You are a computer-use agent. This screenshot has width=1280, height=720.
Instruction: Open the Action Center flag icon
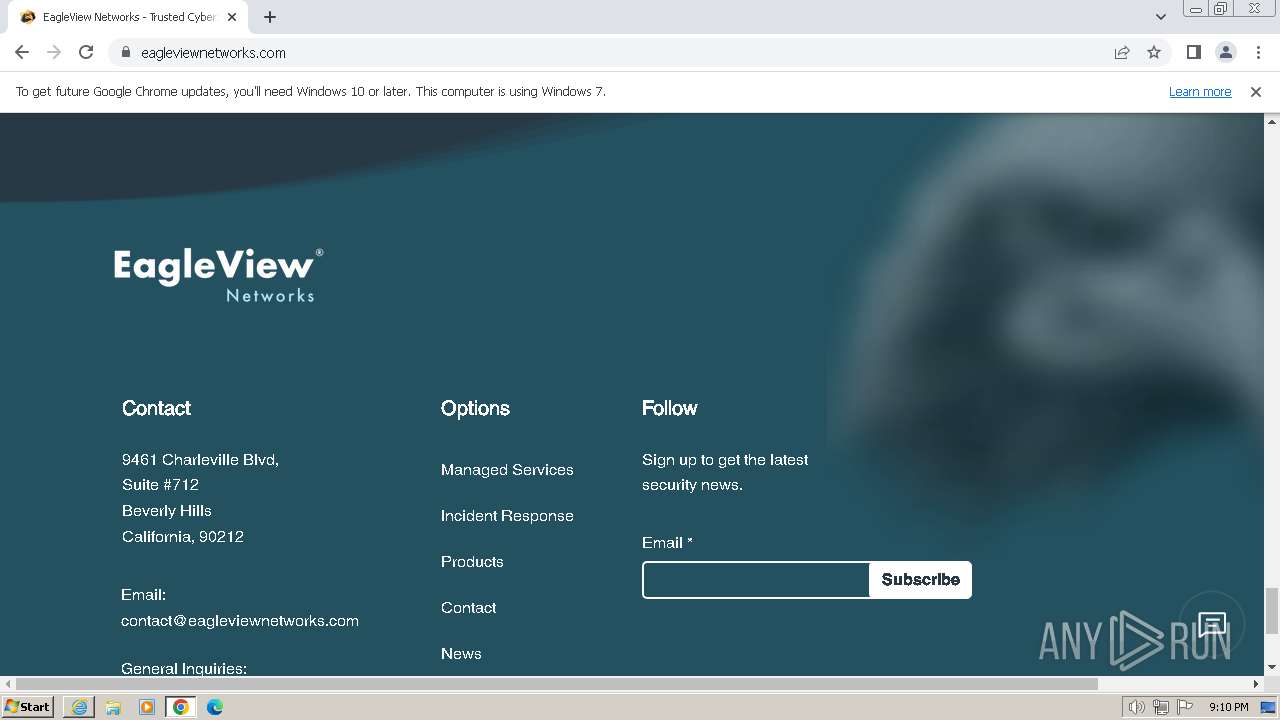click(x=1185, y=707)
